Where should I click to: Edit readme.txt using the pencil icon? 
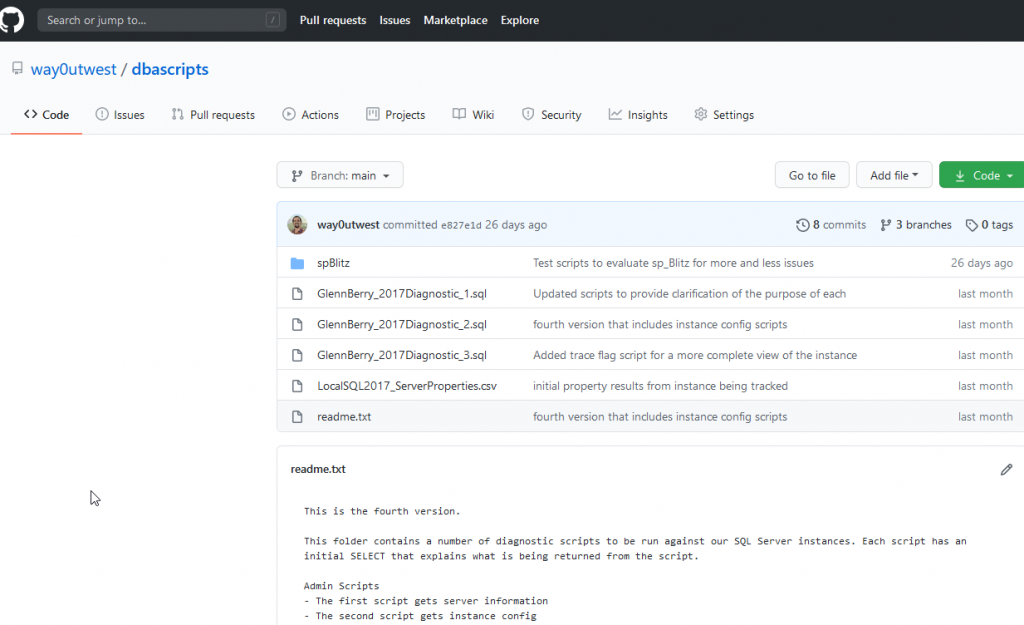tap(1006, 469)
